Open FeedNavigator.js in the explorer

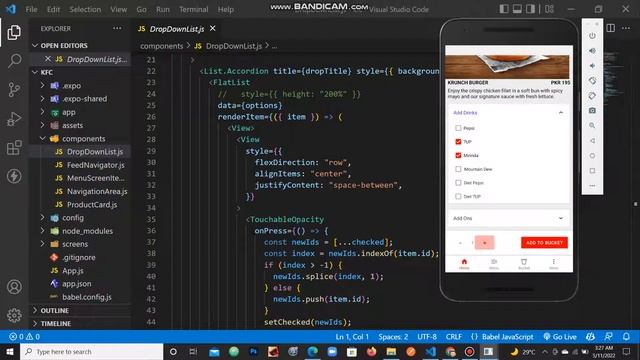coord(96,165)
